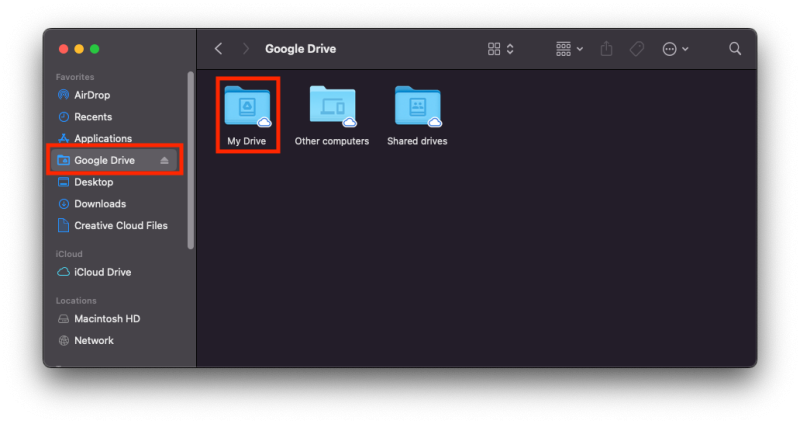Click the Macintosh HD disk icon
Screen dimensions: 800x424
pyautogui.click(x=63, y=319)
